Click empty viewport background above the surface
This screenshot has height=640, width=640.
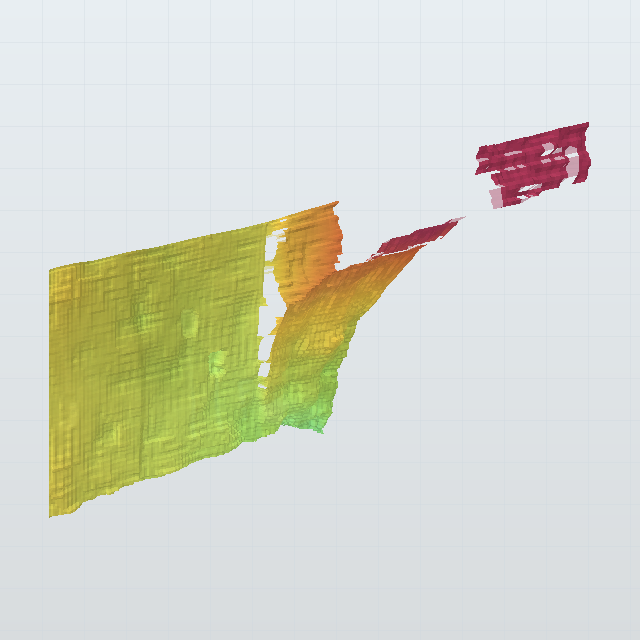coord(245,102)
